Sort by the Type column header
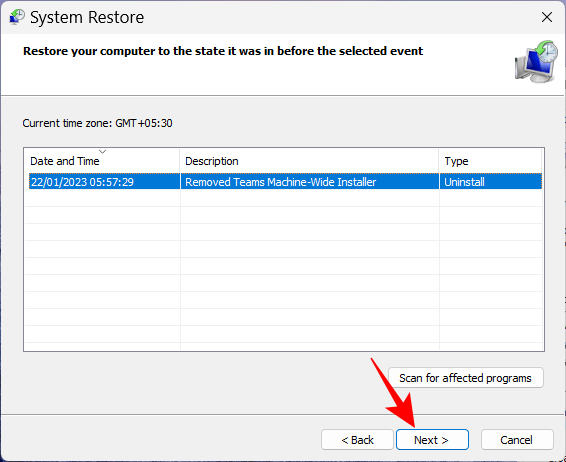 click(491, 161)
